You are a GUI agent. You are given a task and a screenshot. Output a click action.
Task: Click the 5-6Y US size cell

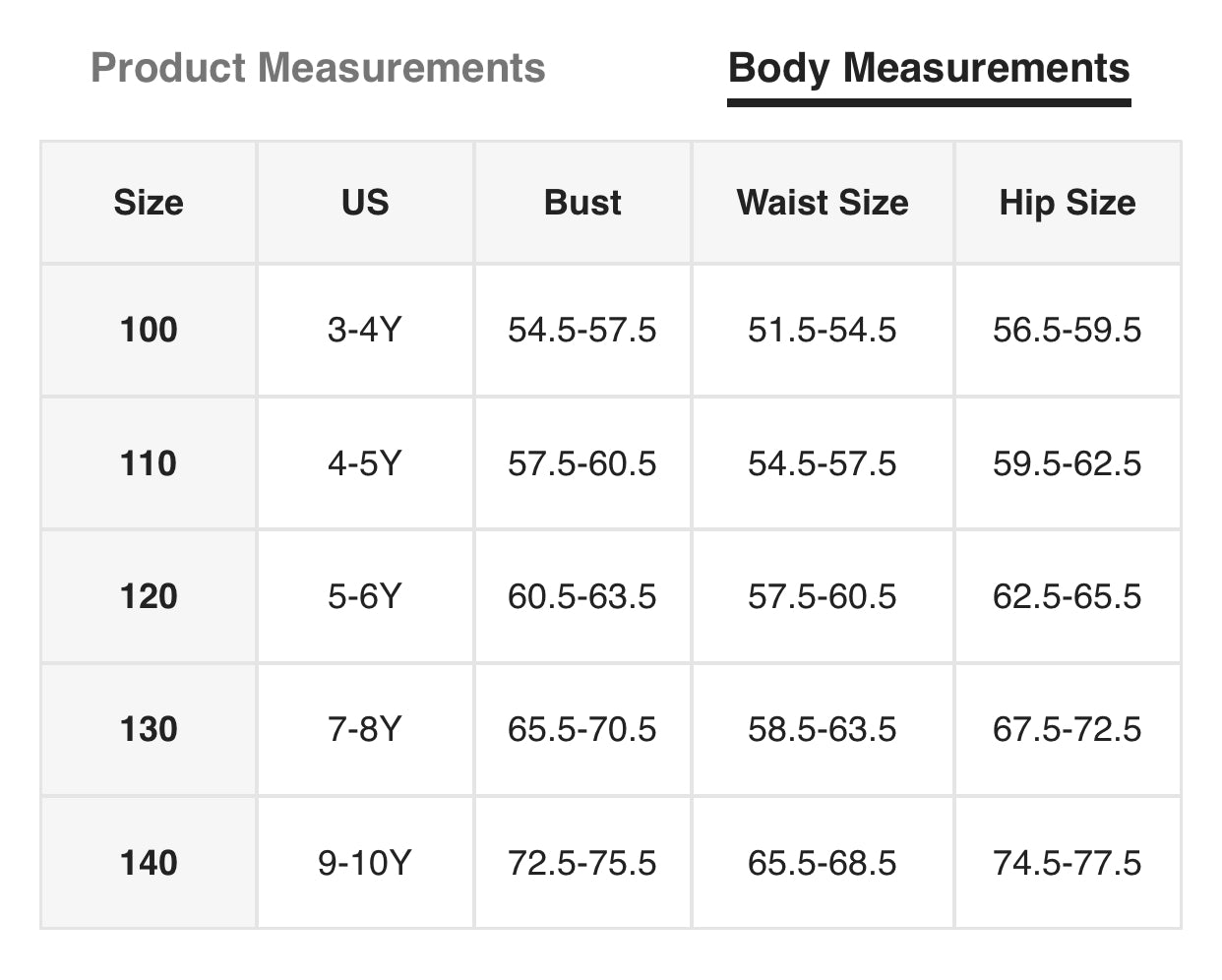pos(365,596)
